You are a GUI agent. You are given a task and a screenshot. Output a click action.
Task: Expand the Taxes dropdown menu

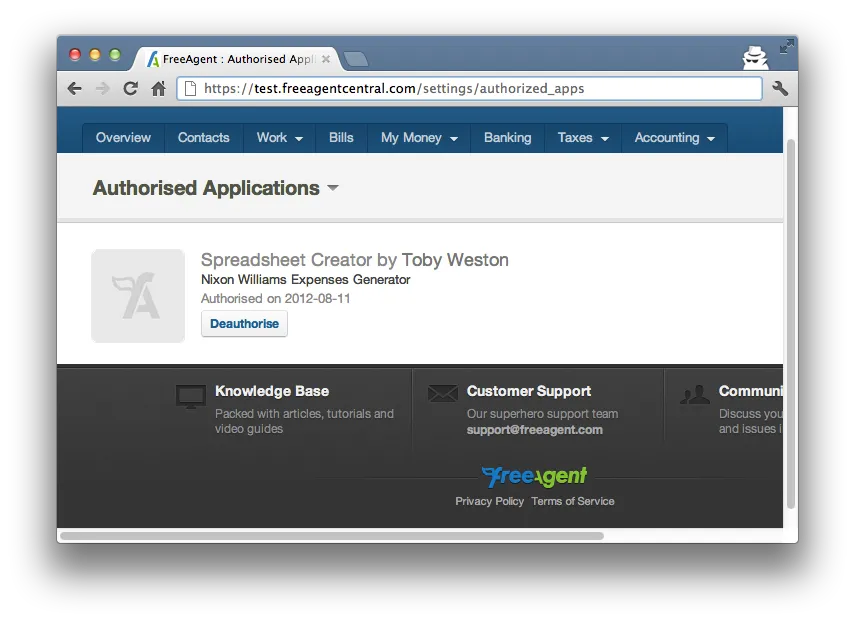[583, 138]
